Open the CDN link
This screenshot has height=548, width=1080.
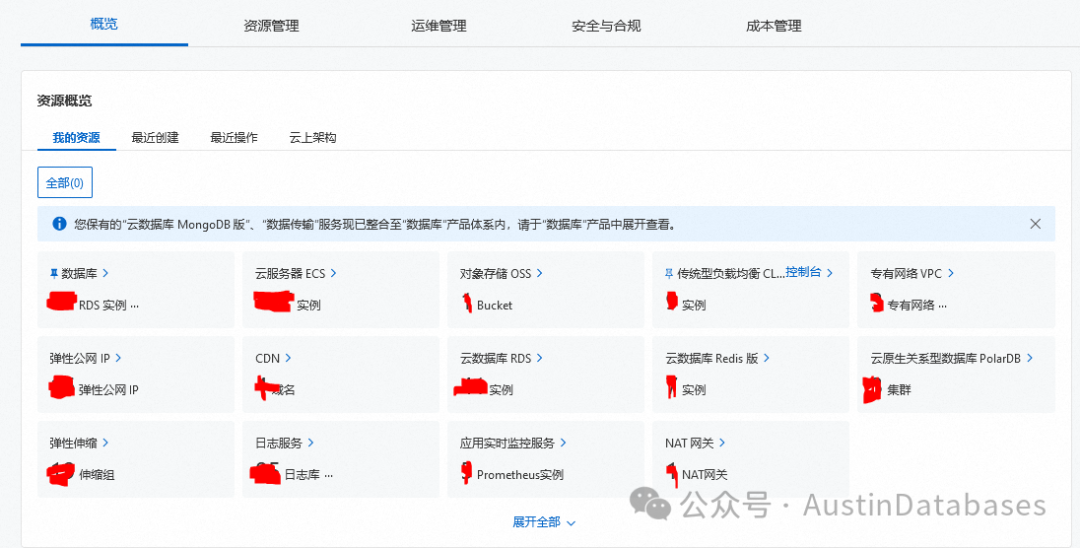click(267, 358)
